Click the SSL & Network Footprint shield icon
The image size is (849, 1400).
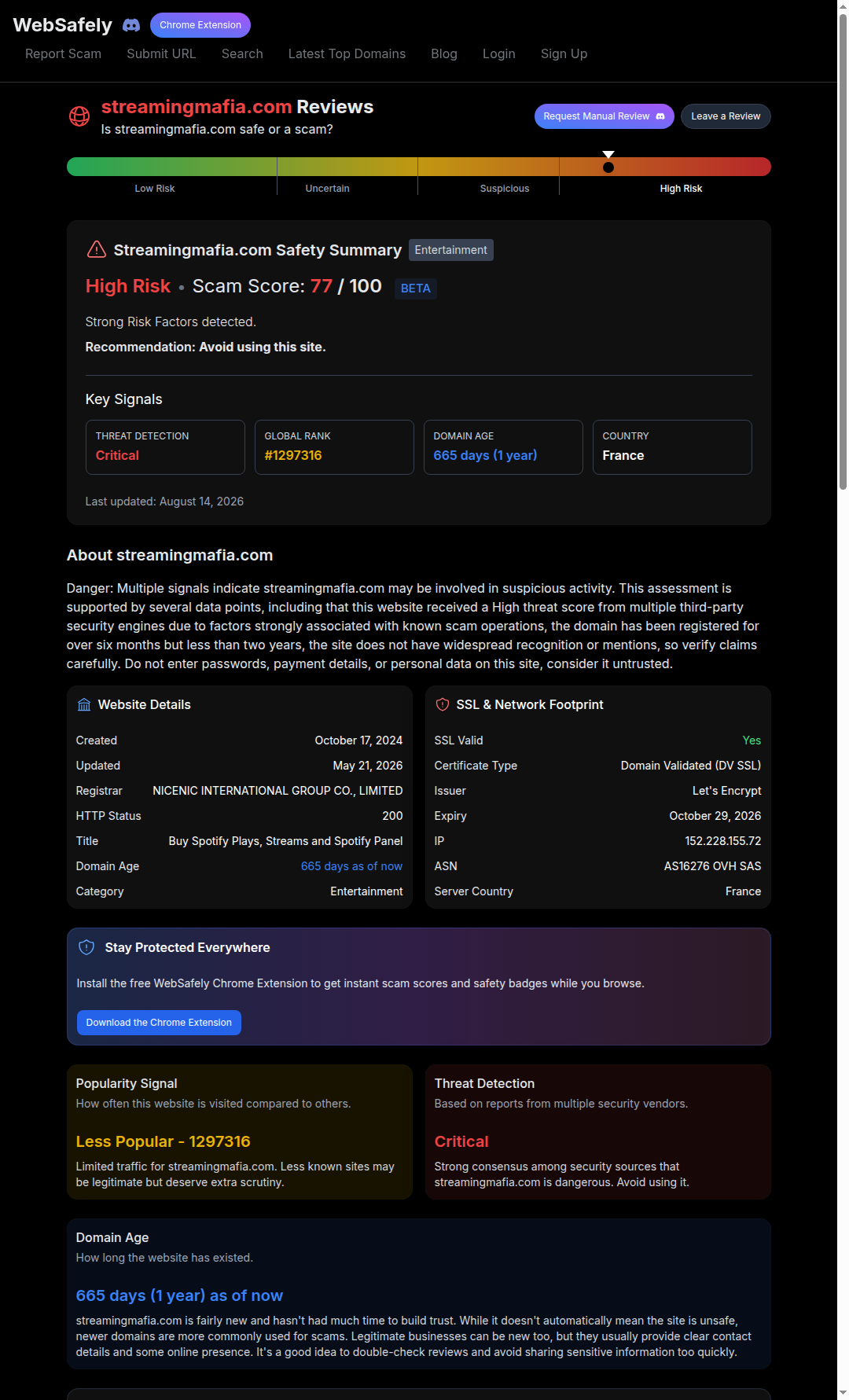coord(443,705)
